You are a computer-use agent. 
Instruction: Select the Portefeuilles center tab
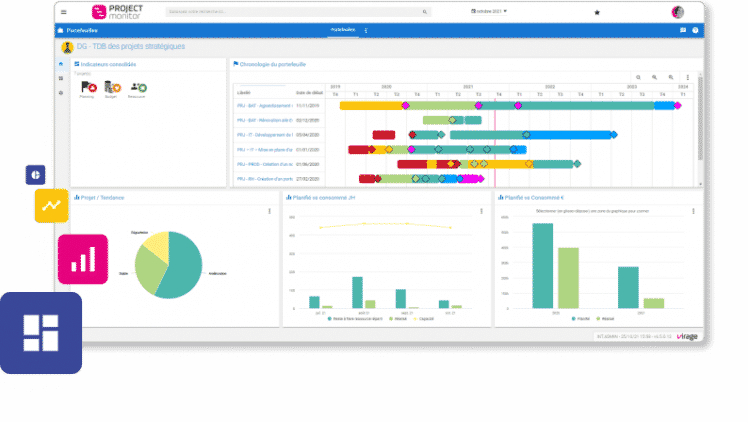(x=343, y=30)
